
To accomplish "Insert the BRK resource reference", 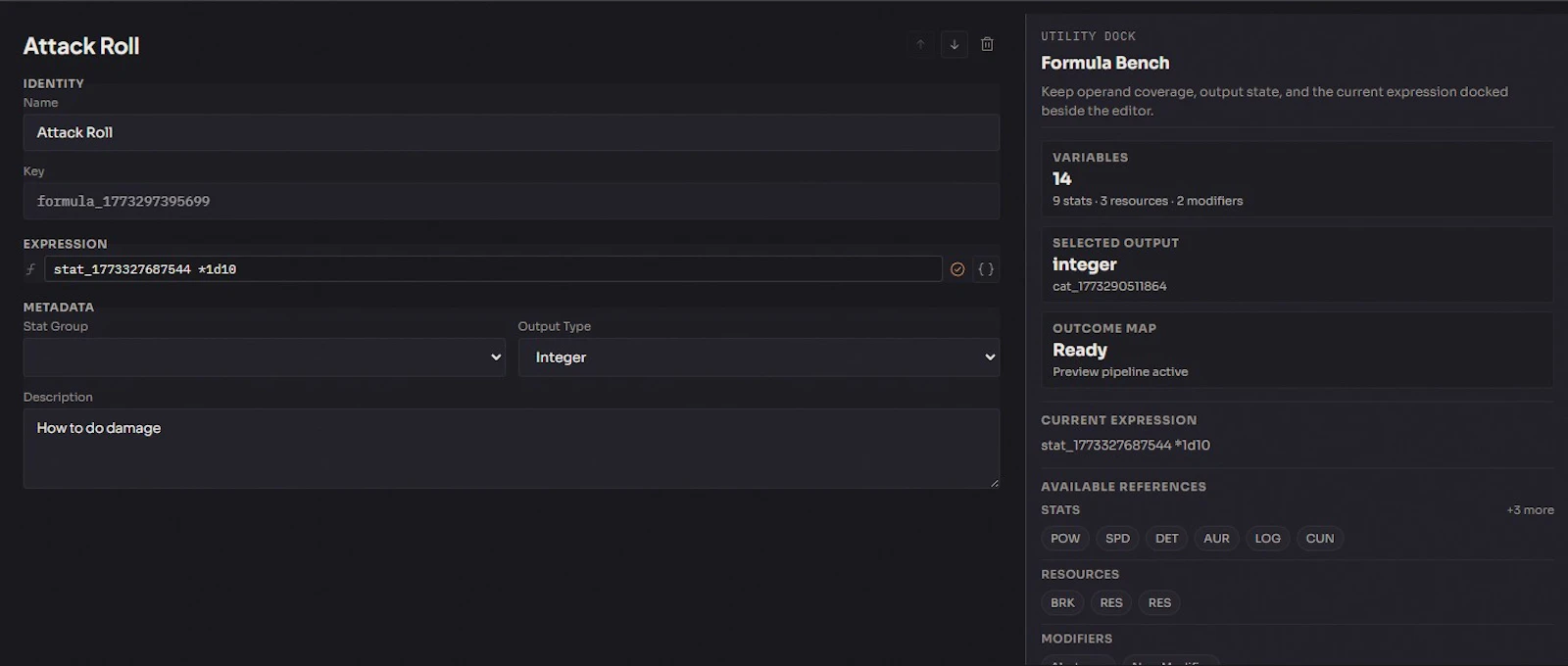I will [x=1062, y=603].
